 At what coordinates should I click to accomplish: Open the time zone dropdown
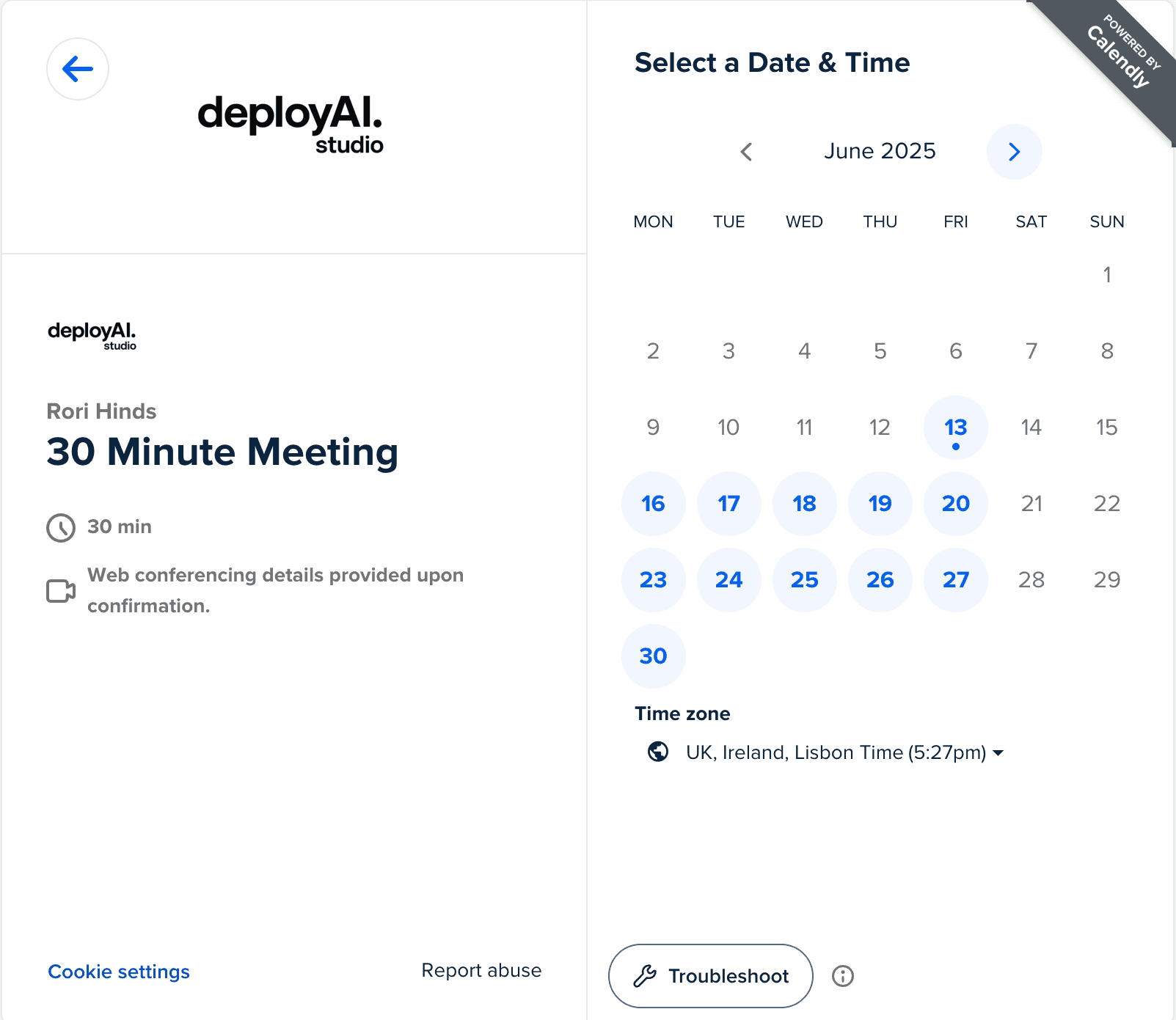tap(845, 752)
